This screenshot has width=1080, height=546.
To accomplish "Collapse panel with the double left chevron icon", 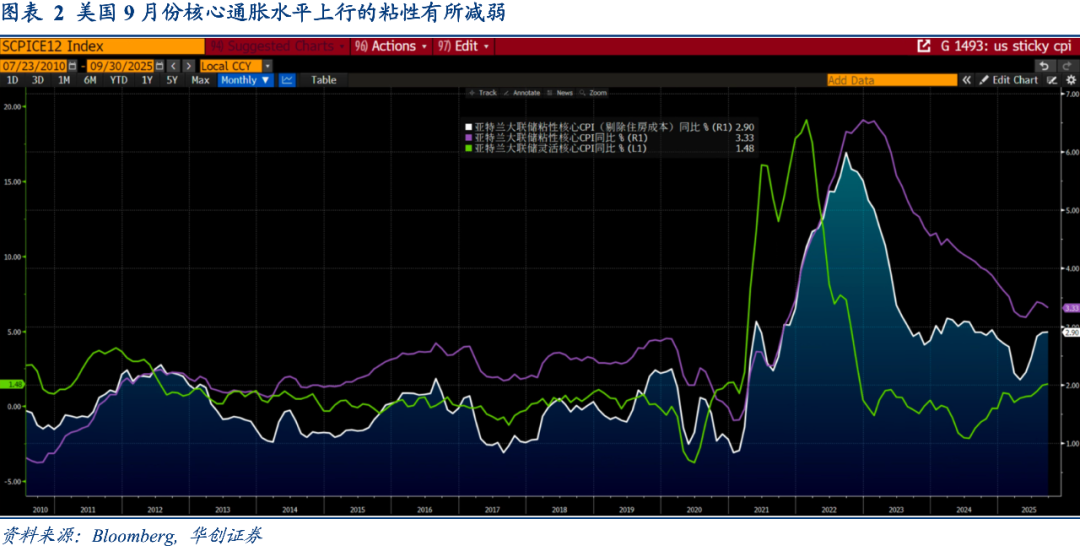I will 966,80.
